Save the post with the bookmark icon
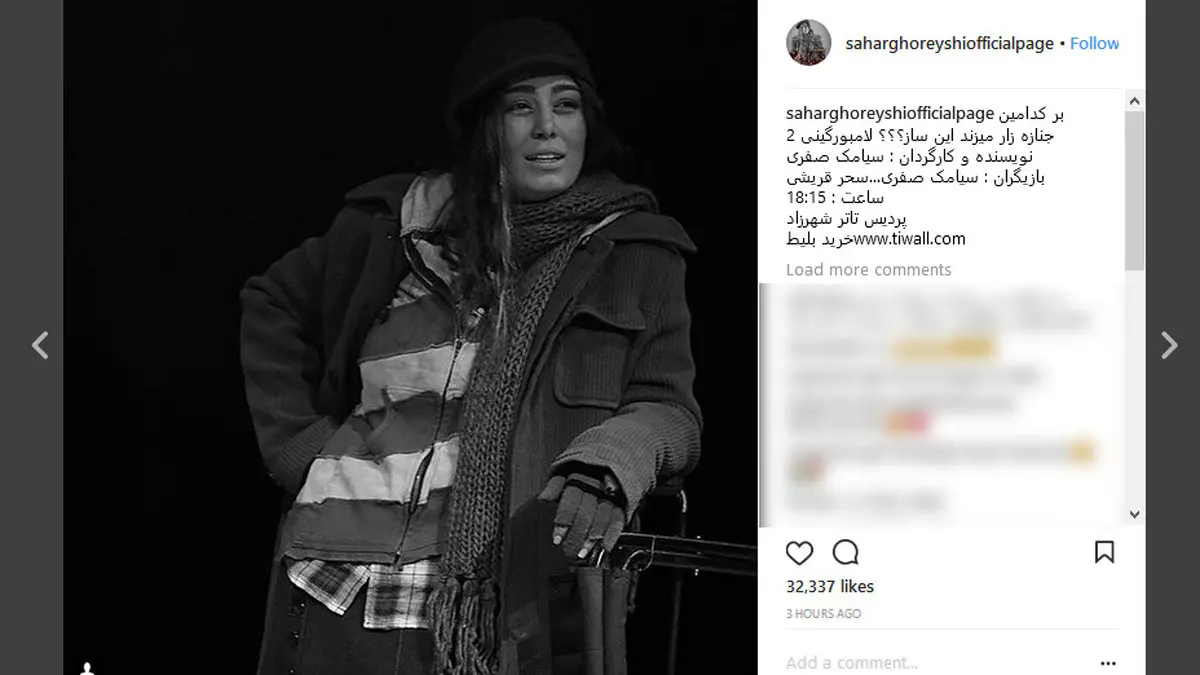 [1104, 553]
